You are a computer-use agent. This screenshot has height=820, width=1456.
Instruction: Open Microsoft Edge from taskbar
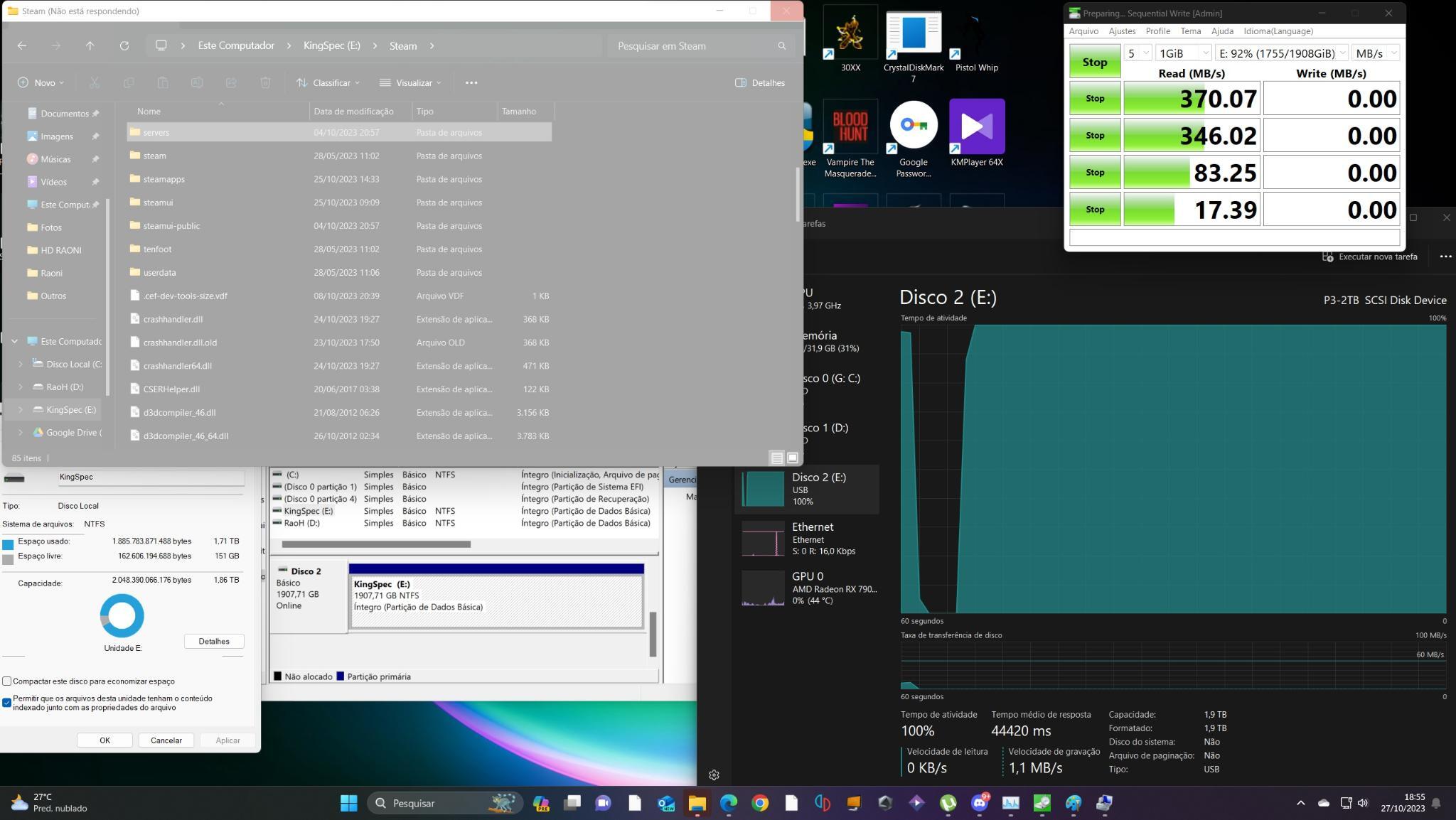(729, 803)
